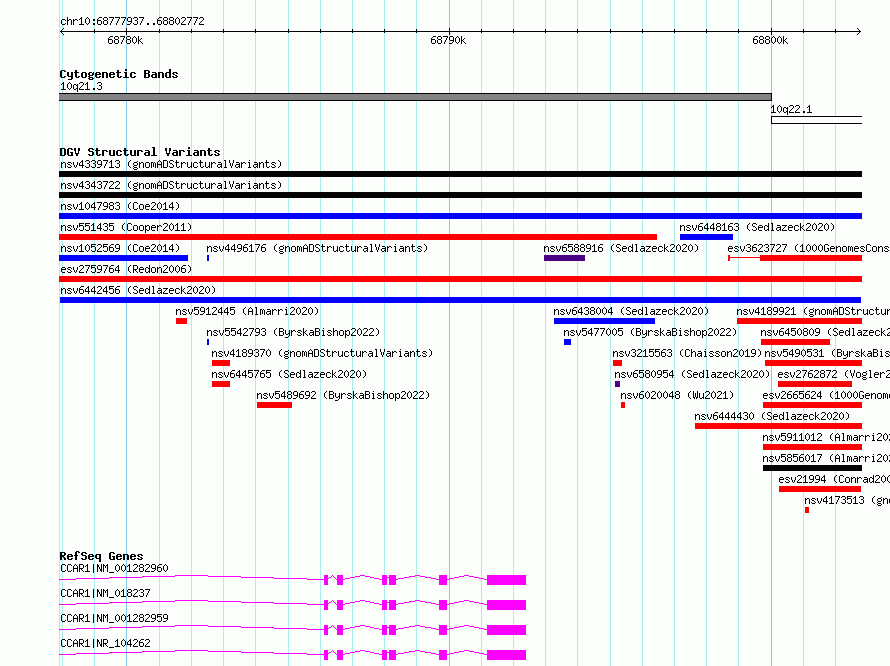Open nsv6445765 (Sedlazeck2020) label
The width and height of the screenshot is (890, 666).
pos(289,374)
